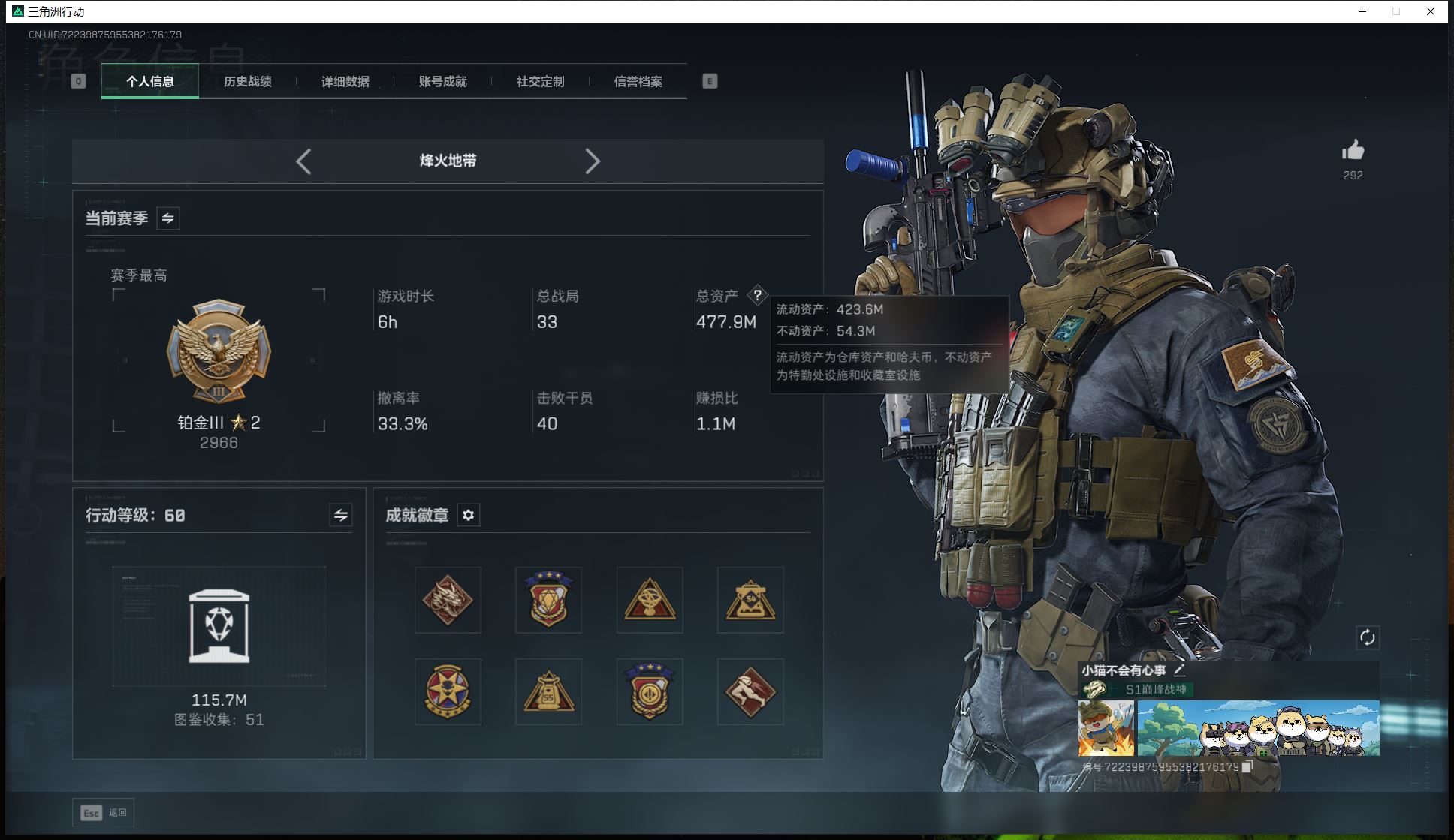Open 成就徽章 gear settings
The width and height of the screenshot is (1454, 840).
pos(468,516)
